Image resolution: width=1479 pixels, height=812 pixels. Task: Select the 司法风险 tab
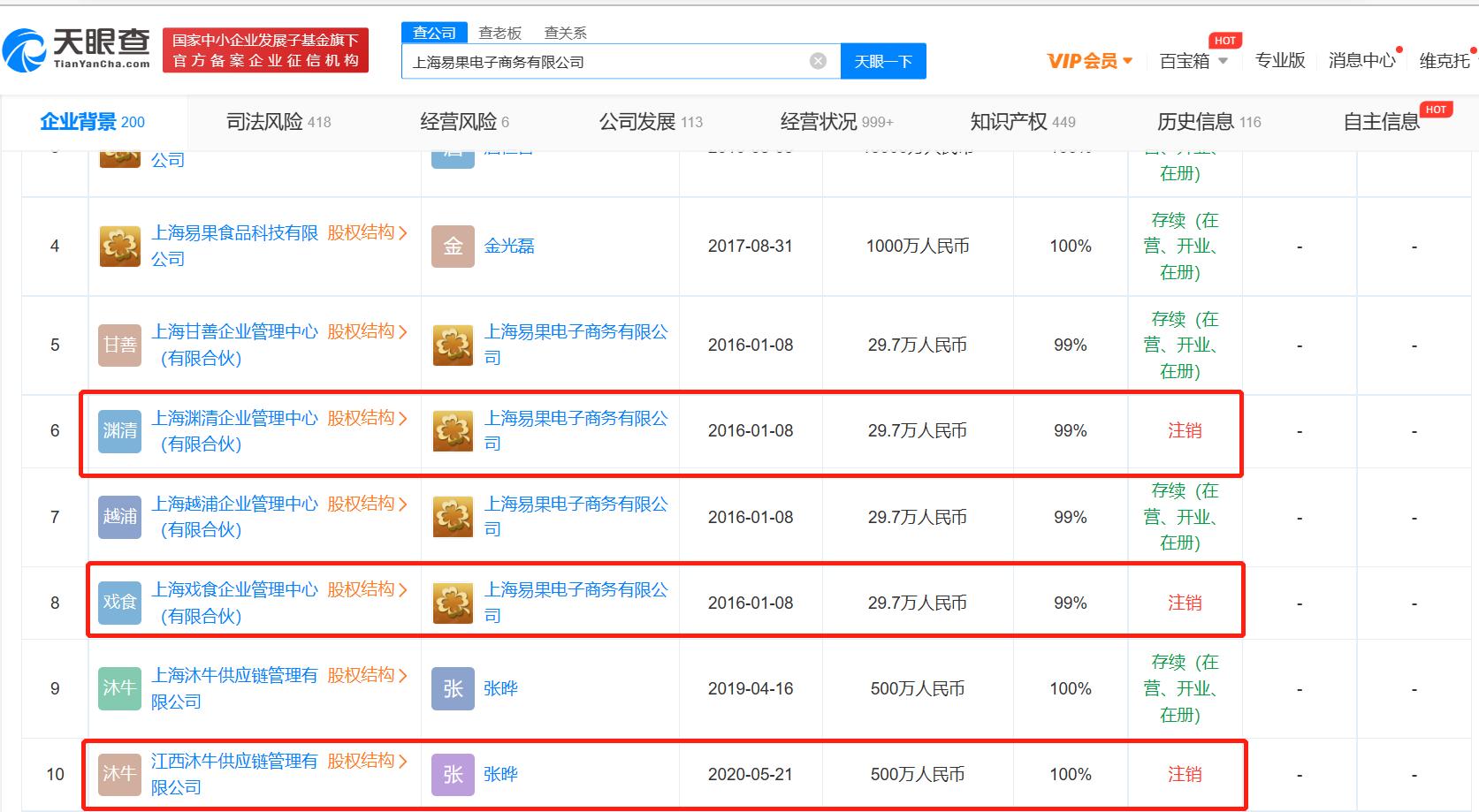tap(278, 122)
